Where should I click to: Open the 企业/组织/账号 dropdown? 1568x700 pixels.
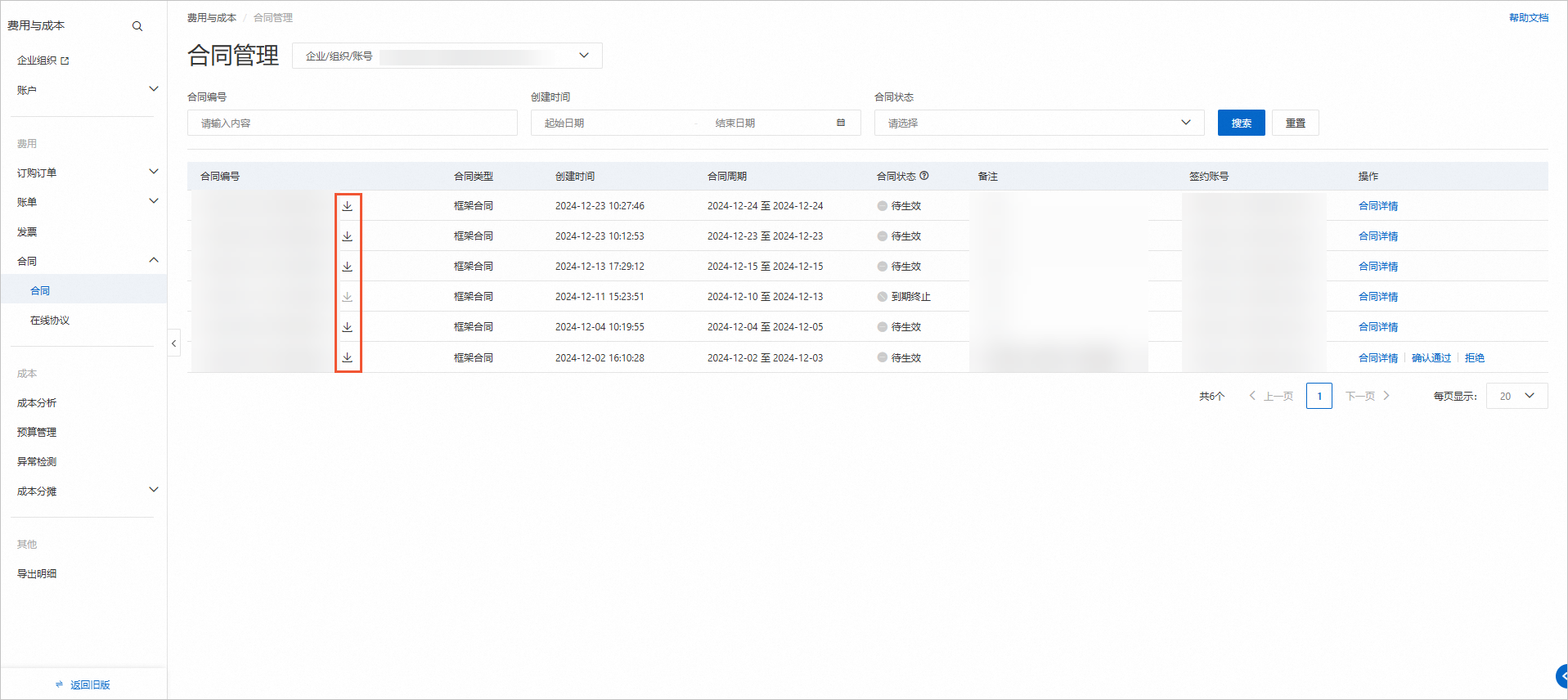[x=447, y=56]
